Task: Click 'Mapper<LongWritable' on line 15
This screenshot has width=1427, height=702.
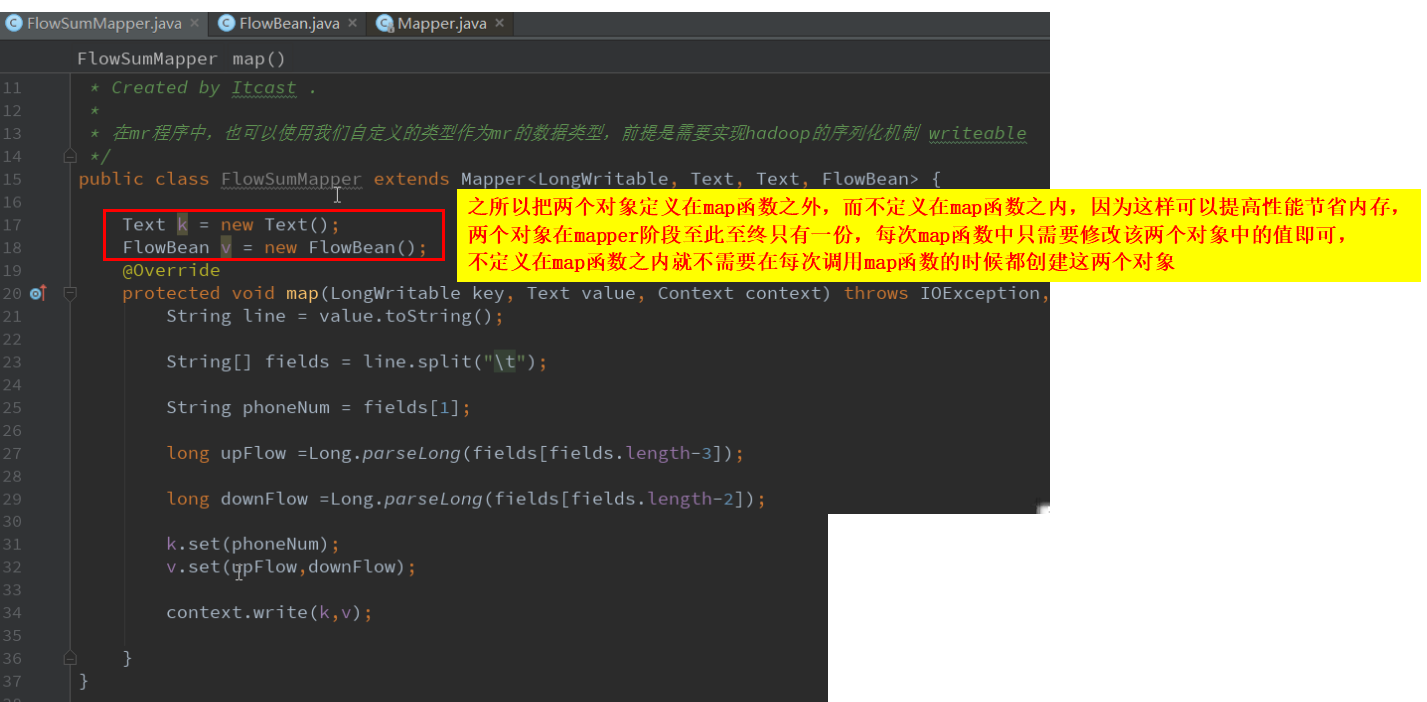Action: pyautogui.click(x=564, y=179)
